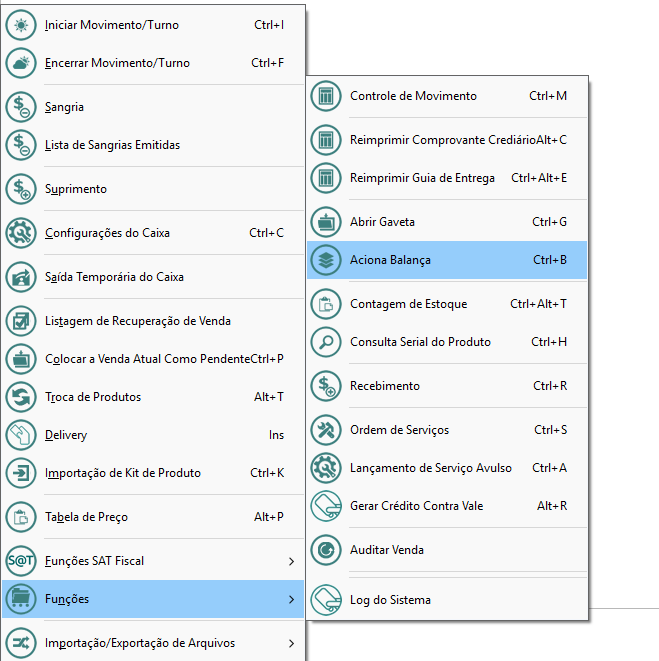Click the gear icon for Configurações do Caixa
This screenshot has height=661, width=659.
click(x=21, y=233)
